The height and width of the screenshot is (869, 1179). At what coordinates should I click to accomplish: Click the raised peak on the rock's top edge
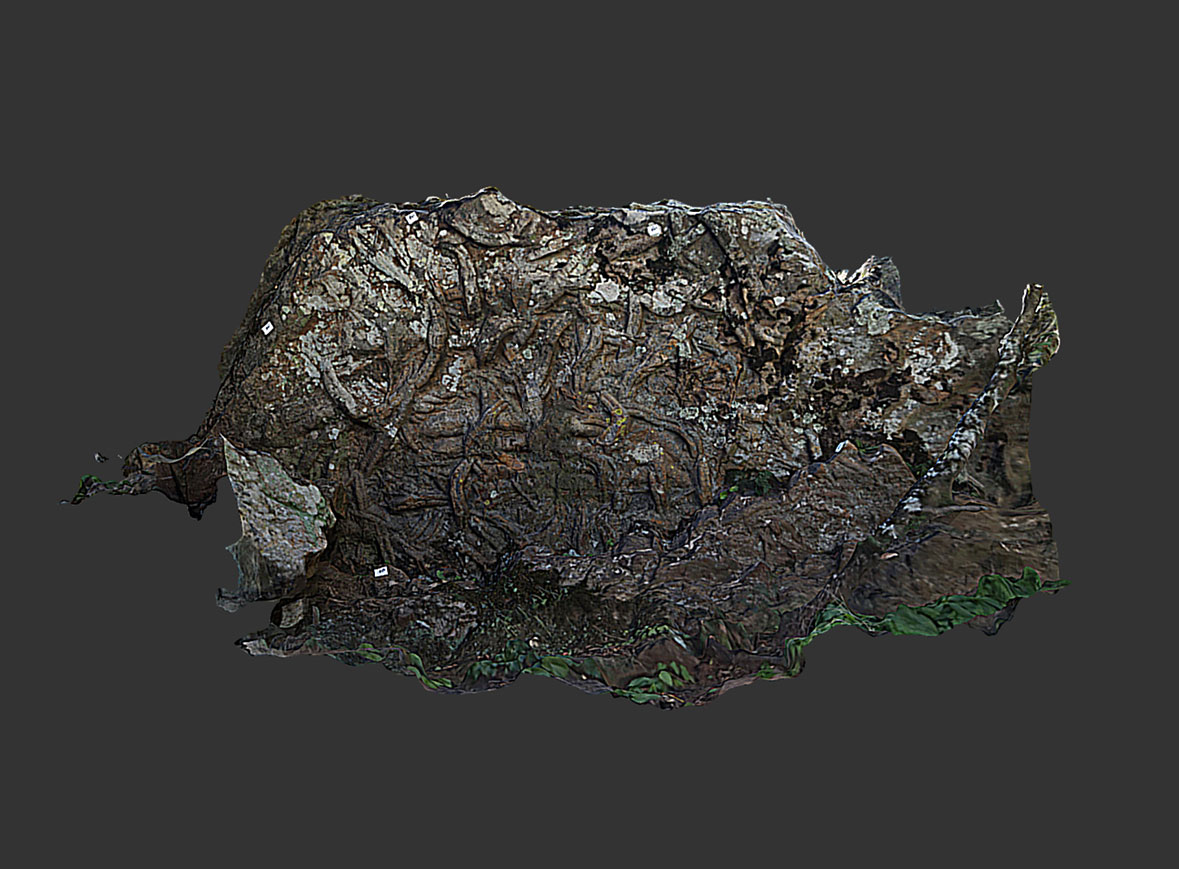489,198
